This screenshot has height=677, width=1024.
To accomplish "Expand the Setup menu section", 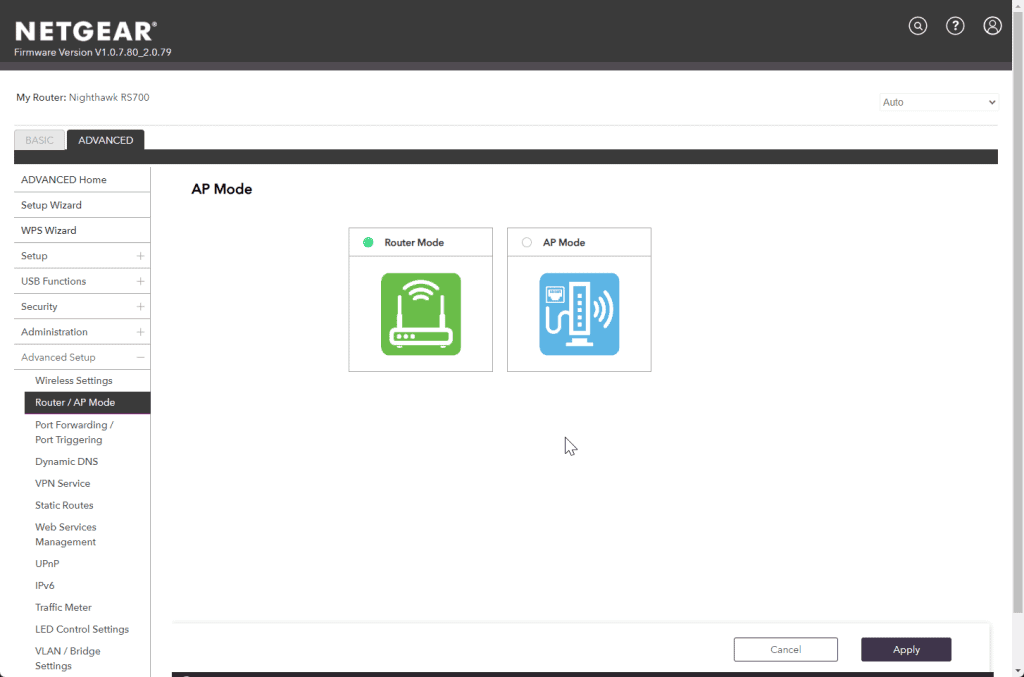I will coord(140,256).
